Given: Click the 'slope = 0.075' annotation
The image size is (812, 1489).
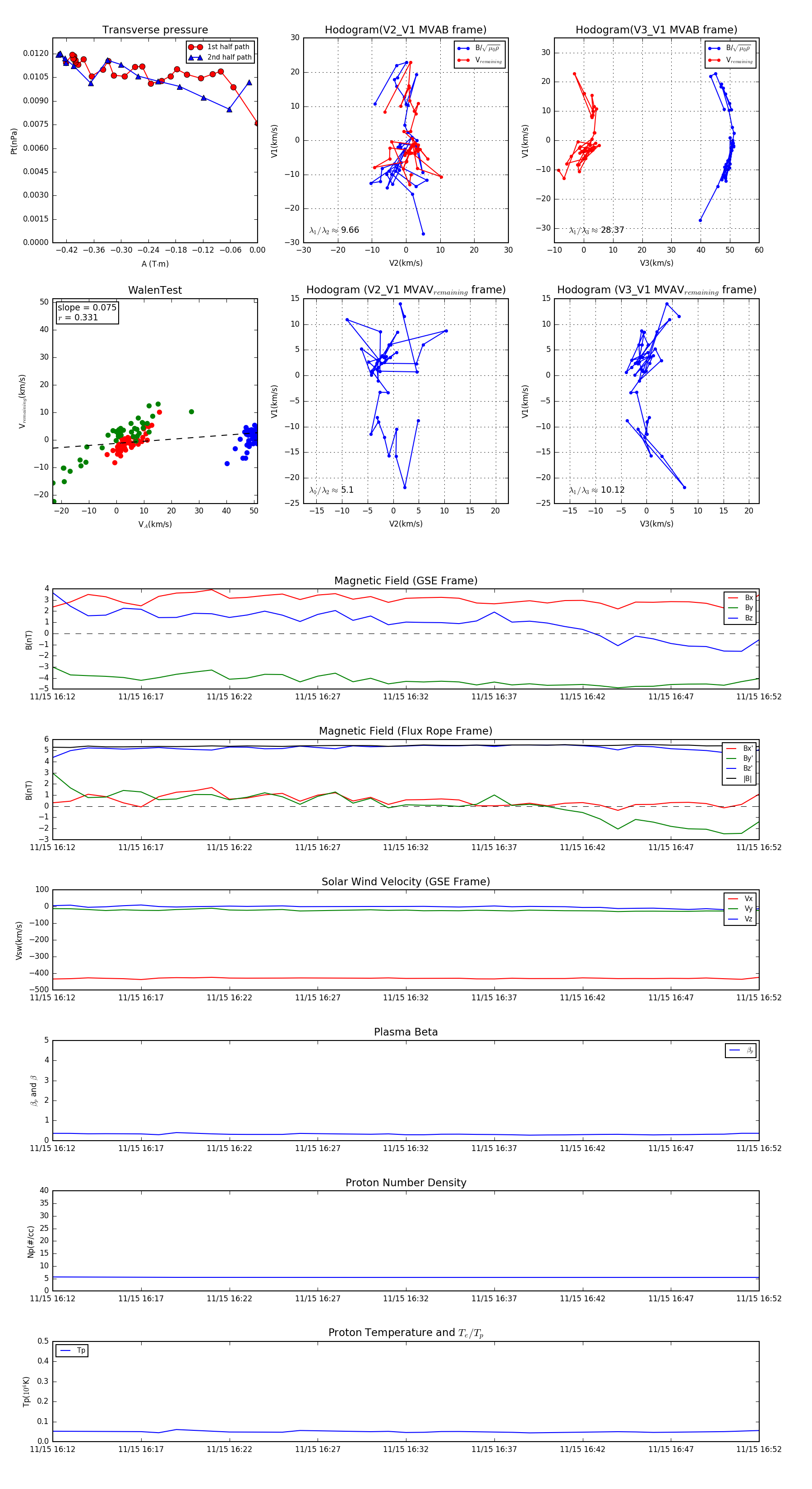Looking at the screenshot, I should [x=87, y=308].
